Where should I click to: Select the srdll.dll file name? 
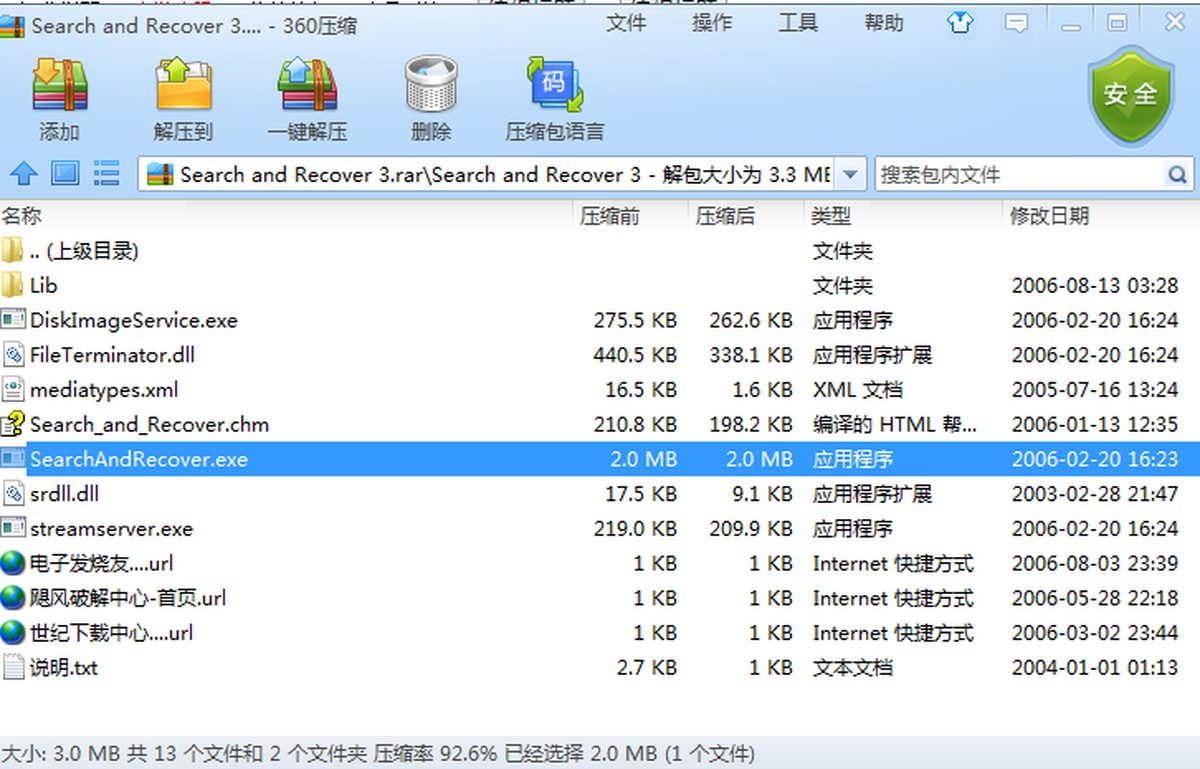pos(64,494)
